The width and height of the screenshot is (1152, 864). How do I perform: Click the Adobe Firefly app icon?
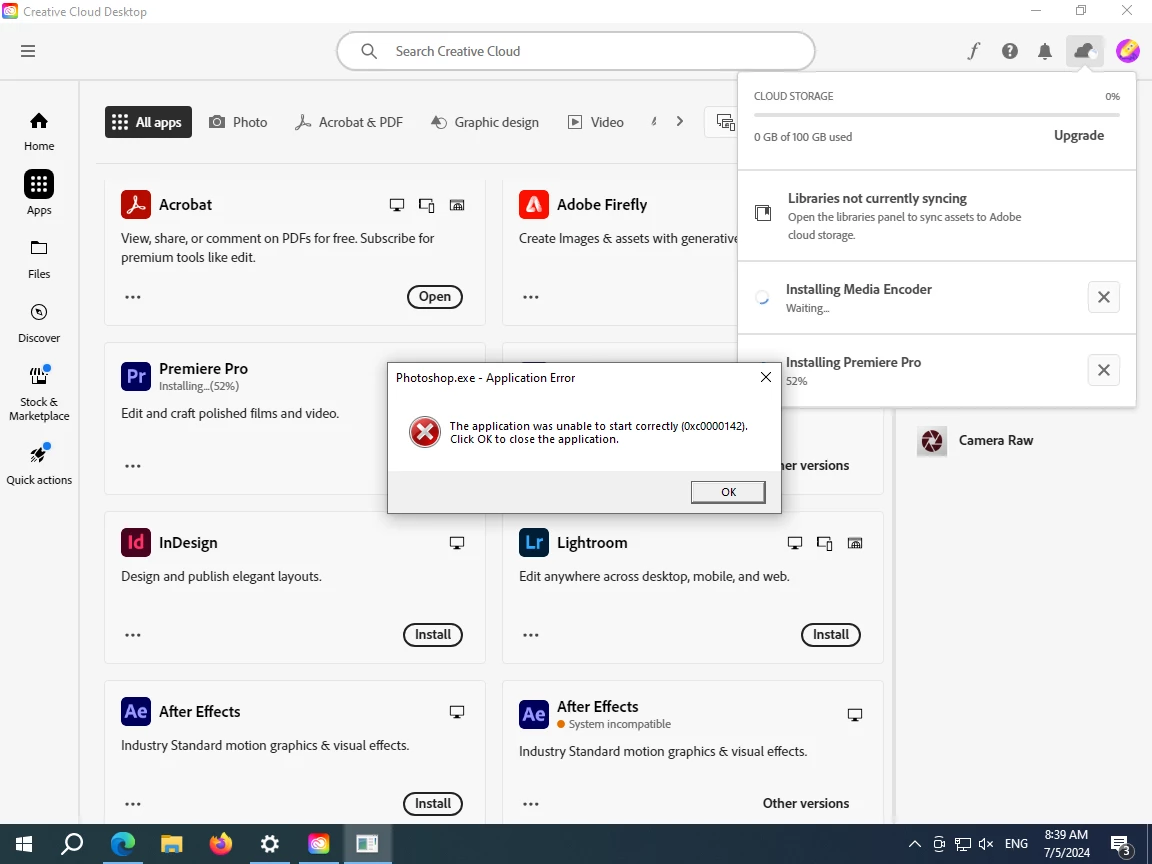[x=534, y=204]
